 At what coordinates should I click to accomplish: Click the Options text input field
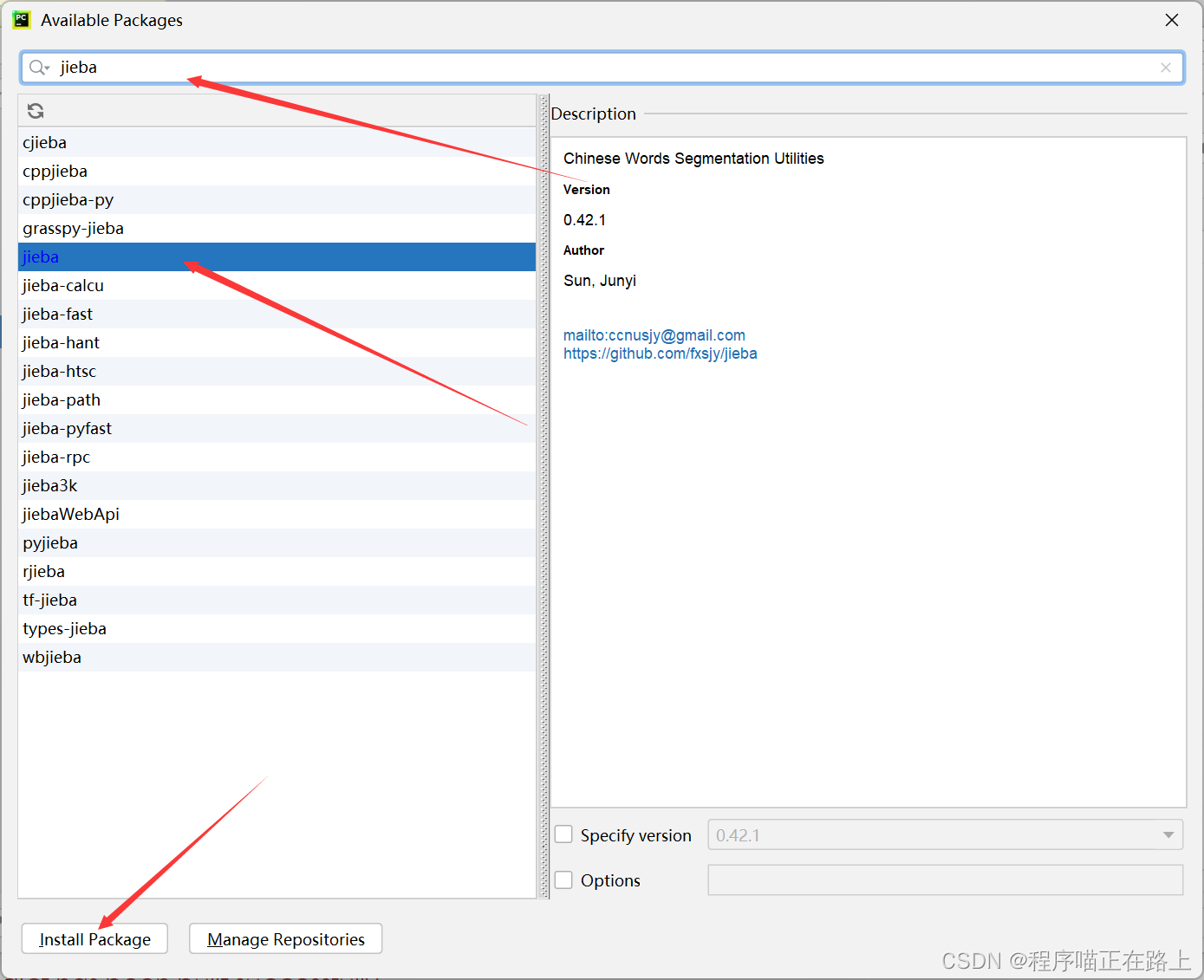pos(945,879)
